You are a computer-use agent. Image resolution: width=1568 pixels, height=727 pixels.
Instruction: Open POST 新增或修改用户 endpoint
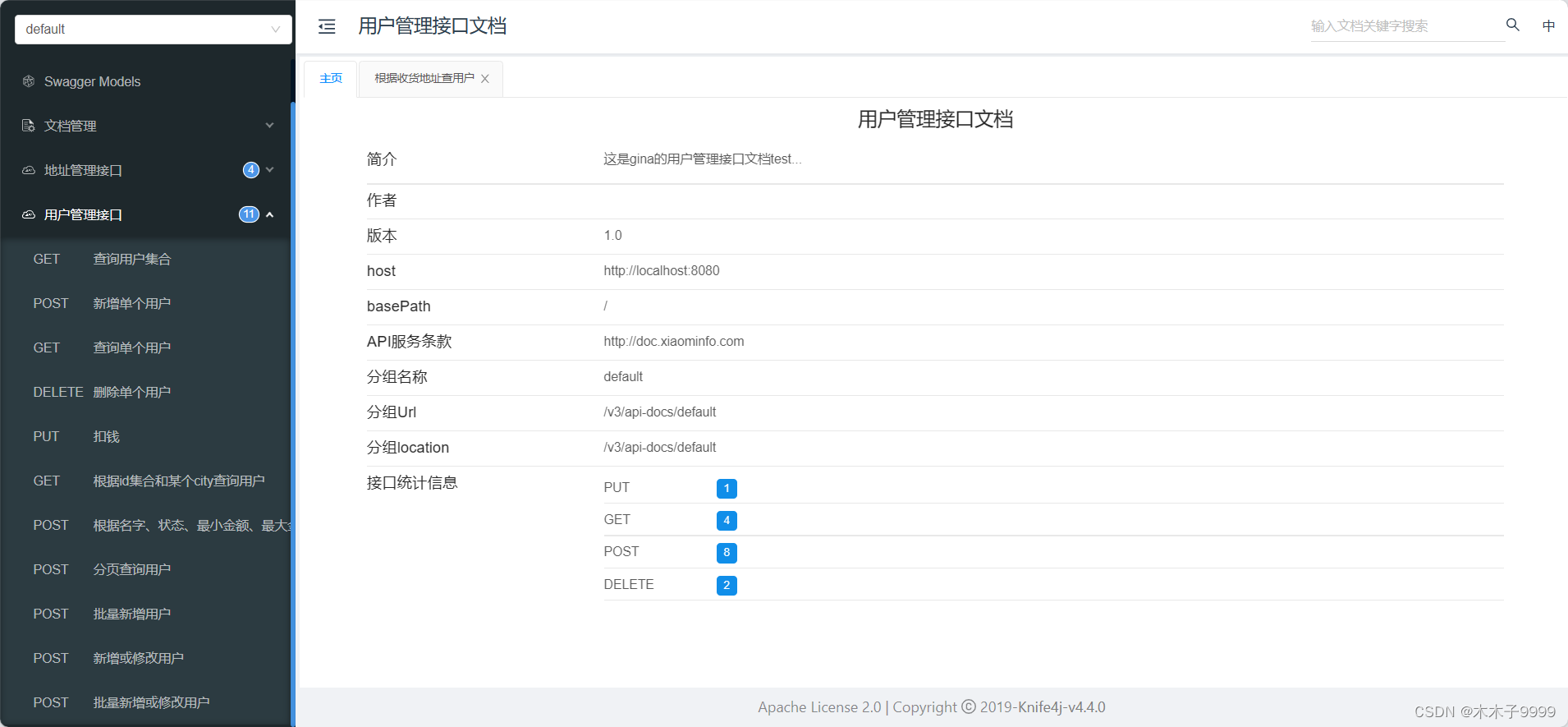point(146,658)
